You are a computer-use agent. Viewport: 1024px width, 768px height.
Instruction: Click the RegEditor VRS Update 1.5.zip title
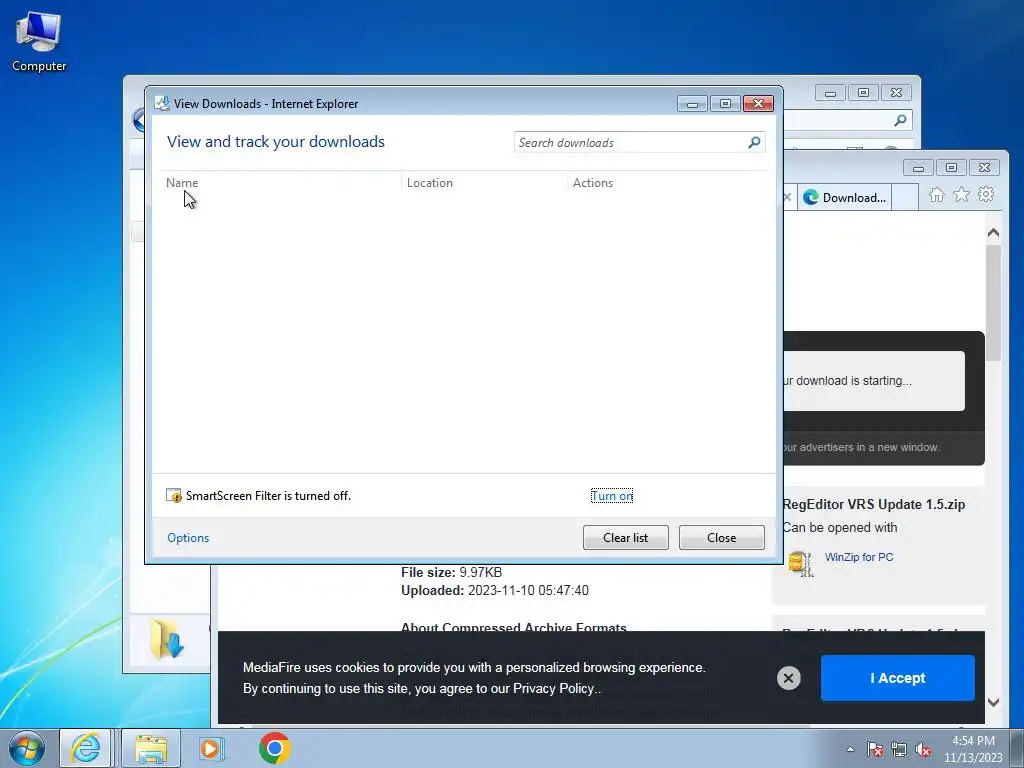(x=874, y=504)
